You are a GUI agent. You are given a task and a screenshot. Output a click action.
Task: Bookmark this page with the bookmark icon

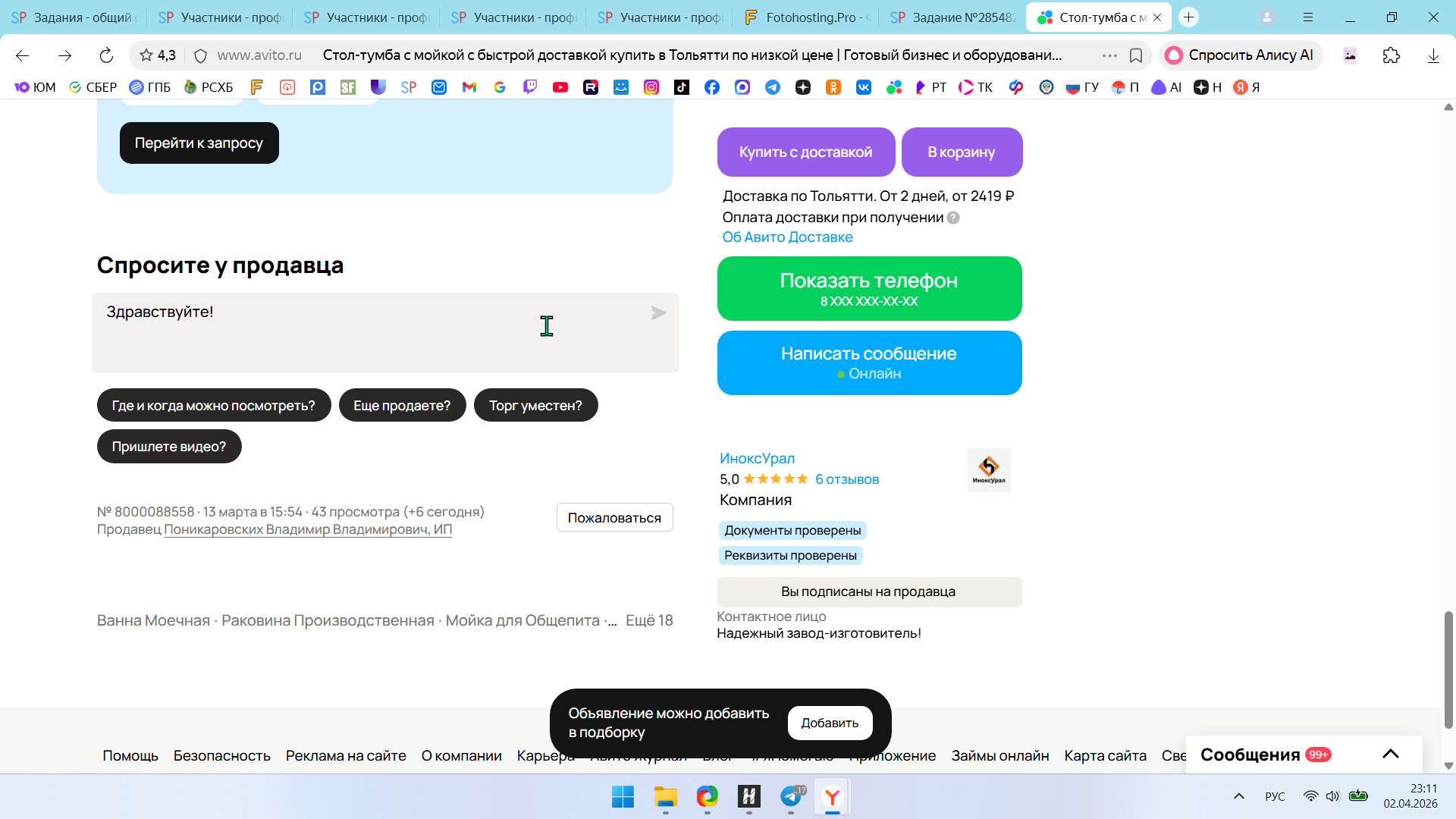coord(1136,55)
